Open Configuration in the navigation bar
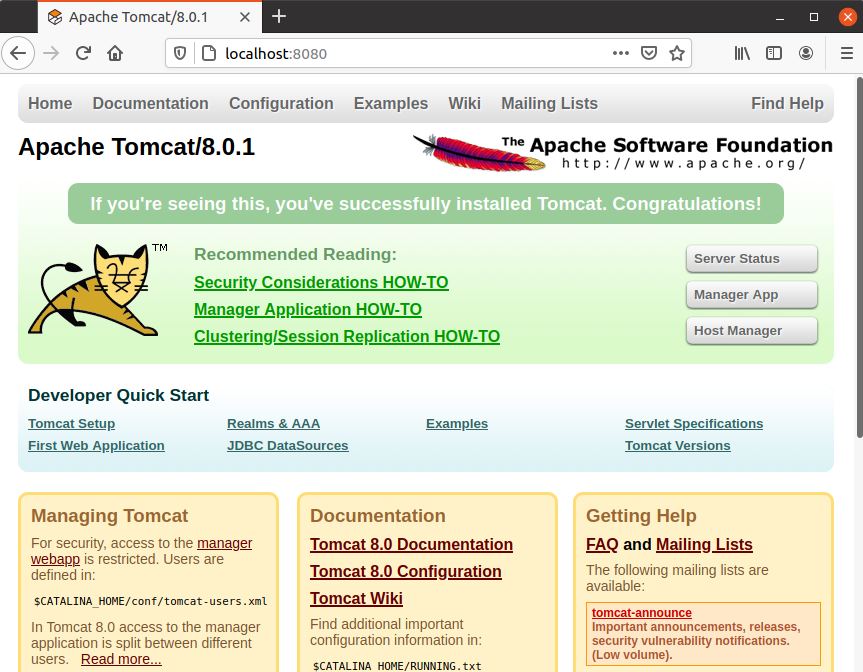 pos(281,103)
